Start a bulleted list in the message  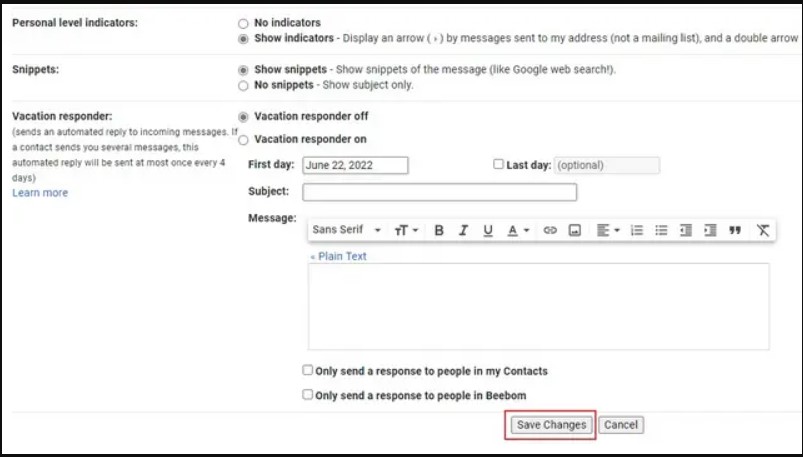[x=661, y=230]
